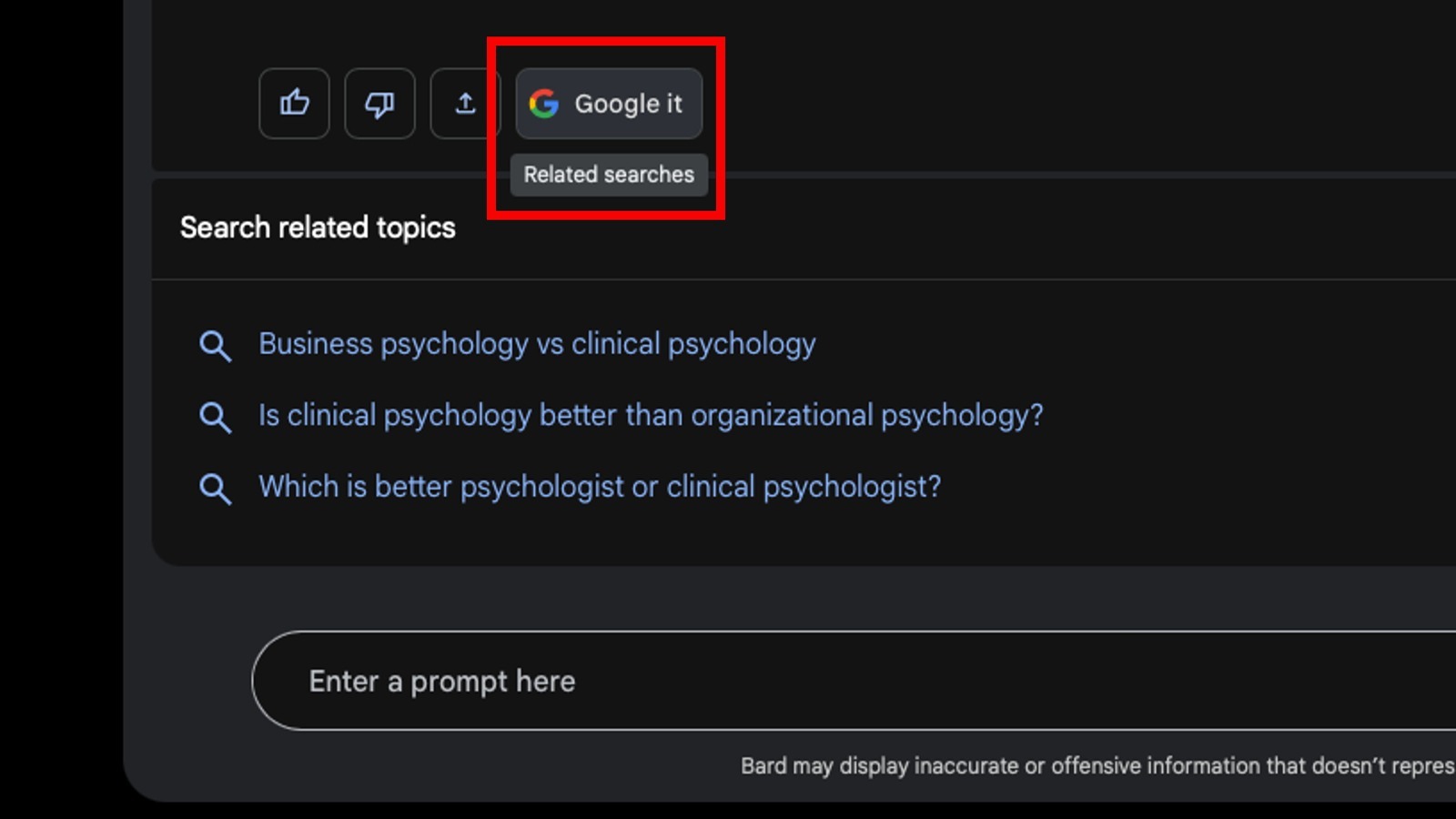The height and width of the screenshot is (819, 1456).
Task: Click the magnifier beside psychologist comparison search
Action: pyautogui.click(x=216, y=489)
